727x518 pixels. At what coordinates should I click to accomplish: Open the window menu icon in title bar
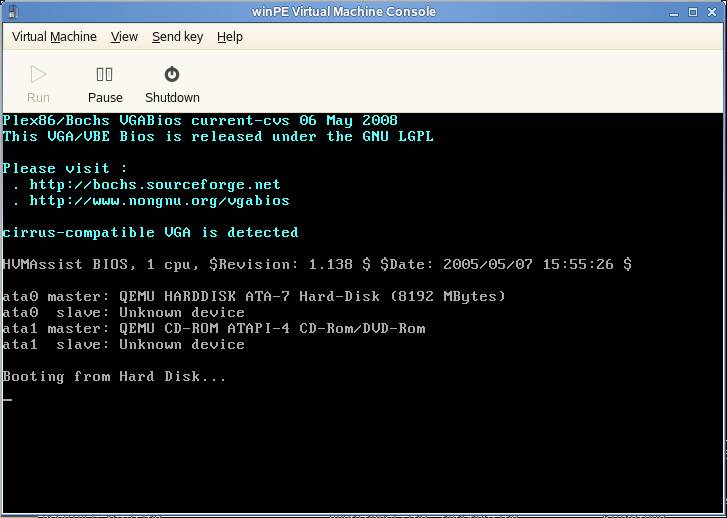point(12,11)
